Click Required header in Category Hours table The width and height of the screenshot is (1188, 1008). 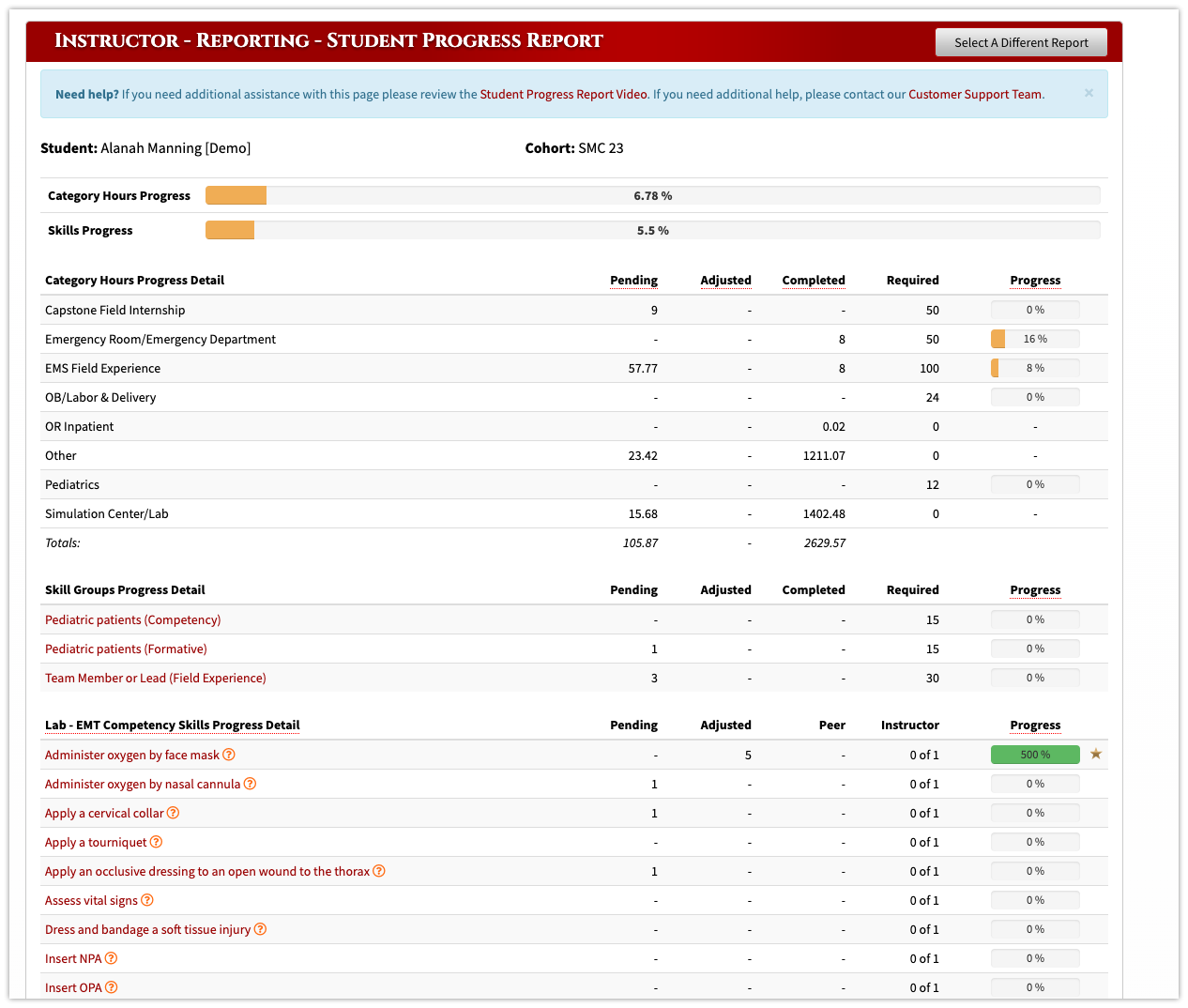point(912,280)
